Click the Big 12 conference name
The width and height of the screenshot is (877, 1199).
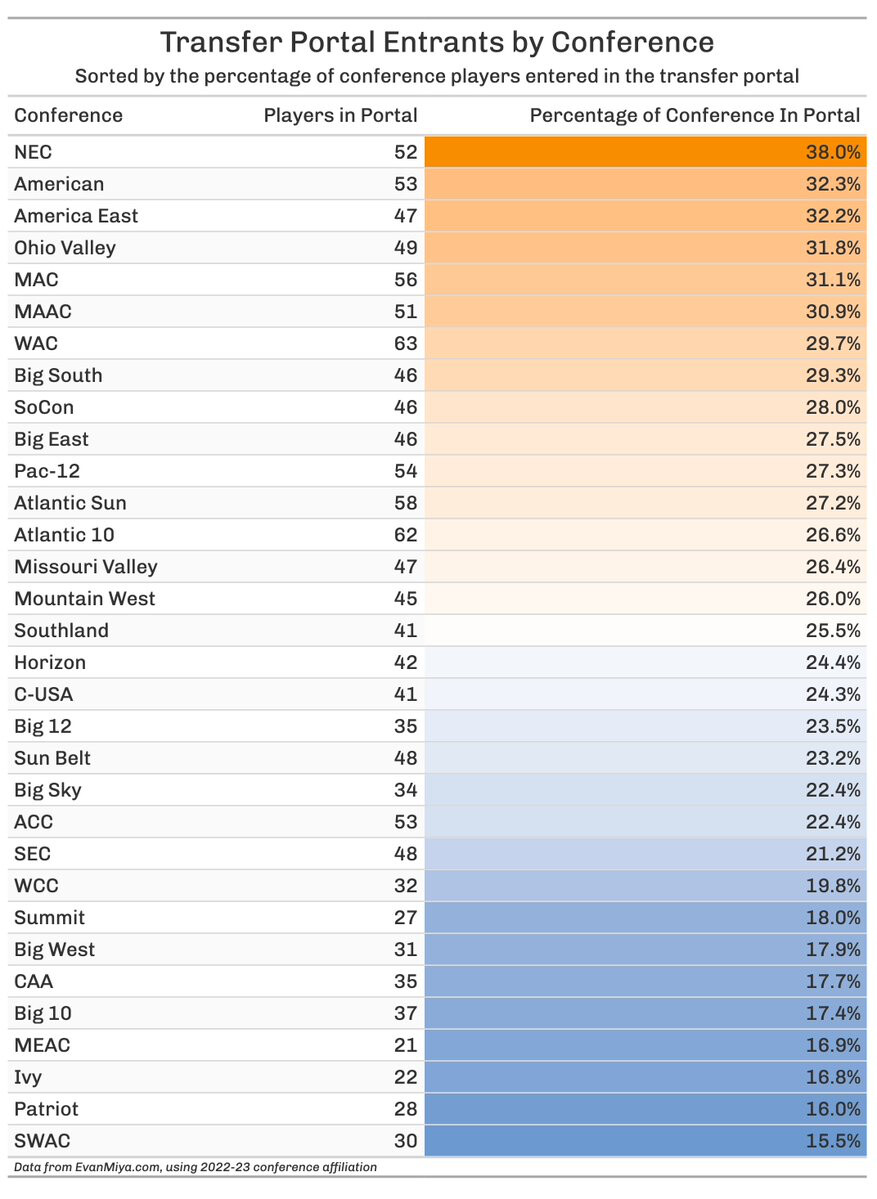[x=43, y=726]
